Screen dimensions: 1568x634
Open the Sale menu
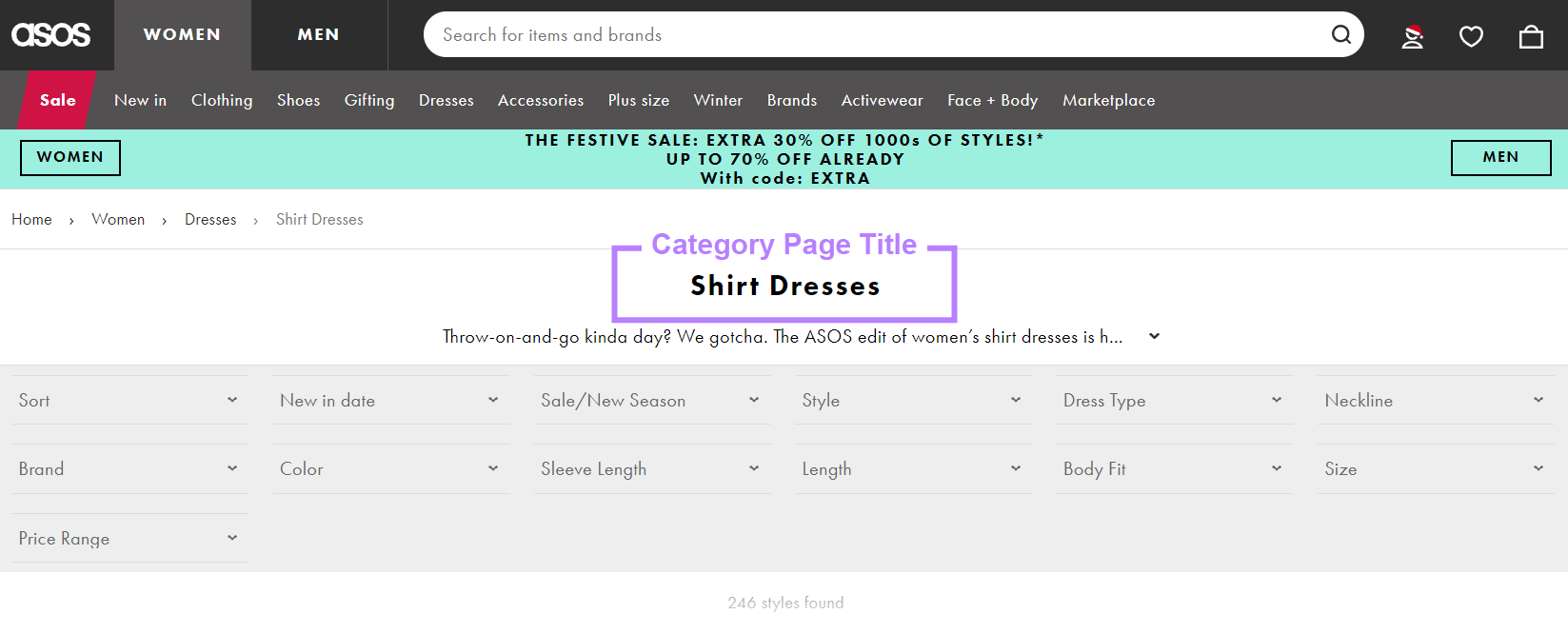(x=57, y=100)
